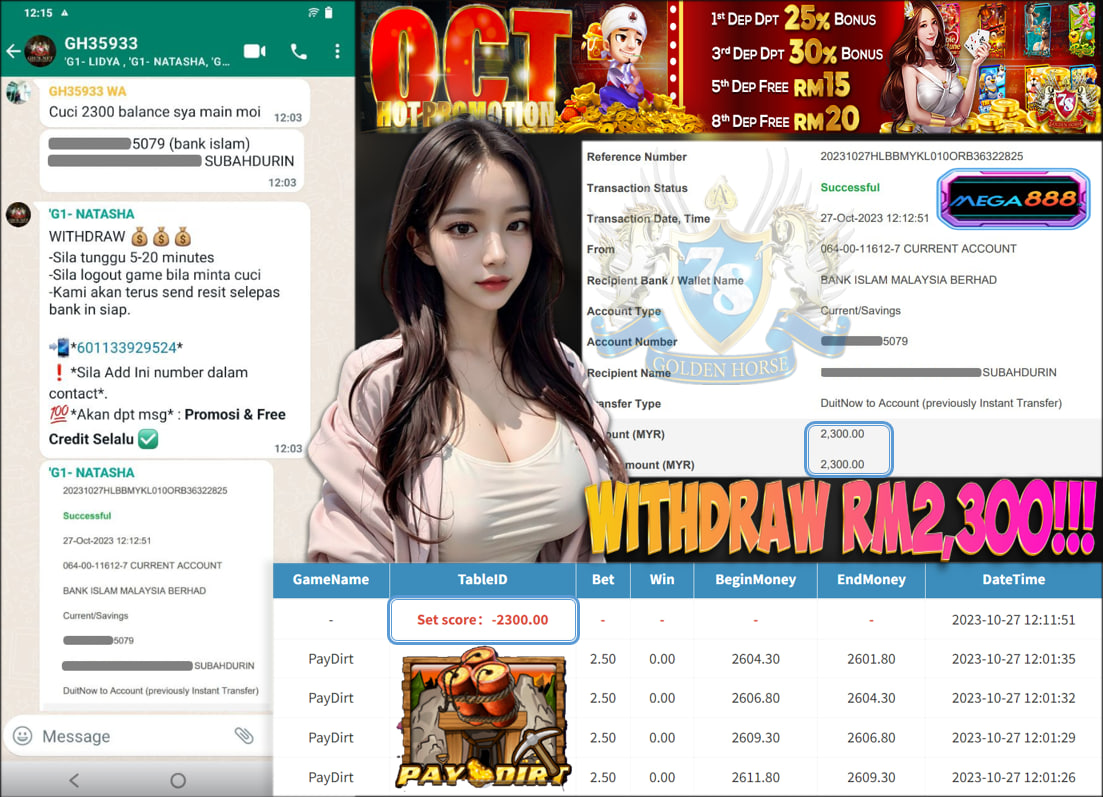Viewport: 1103px width, 797px height.
Task: Click the '2023-10-27 12:01:35' datetime
Action: coord(1014,659)
